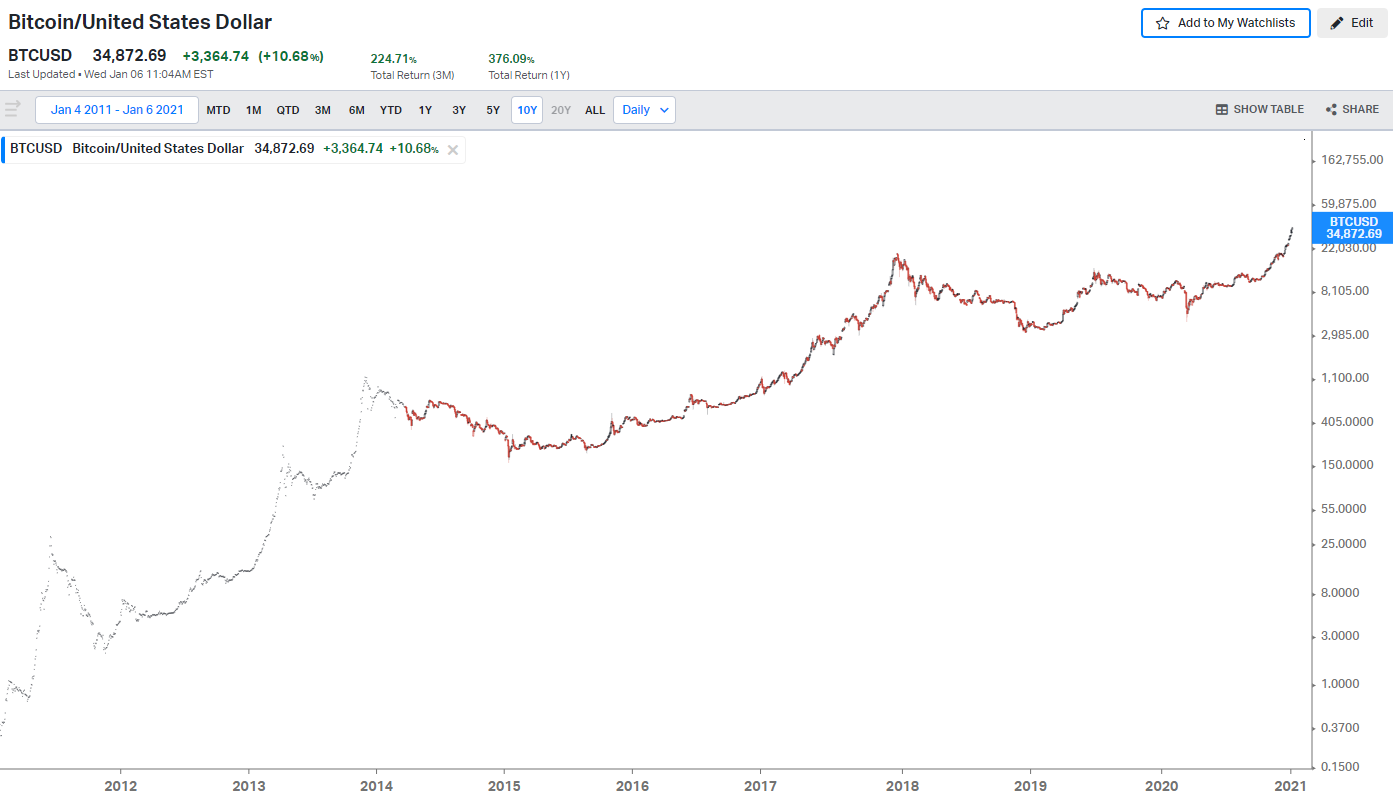Click the 2016 label on the time axis
Screen dimensions: 1393x799
coord(633,784)
